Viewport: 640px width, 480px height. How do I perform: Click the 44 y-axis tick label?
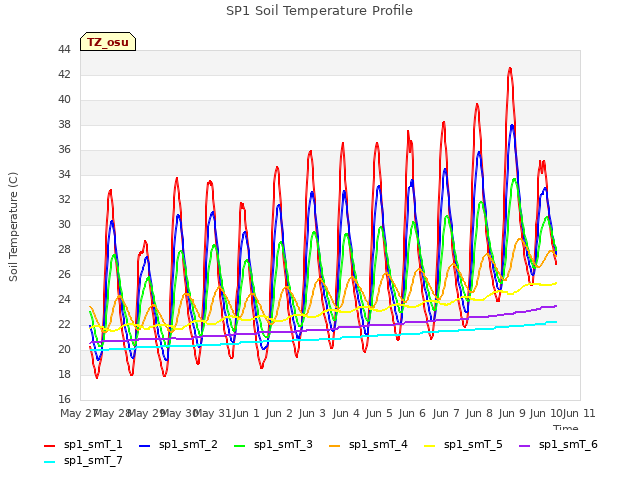[64, 49]
